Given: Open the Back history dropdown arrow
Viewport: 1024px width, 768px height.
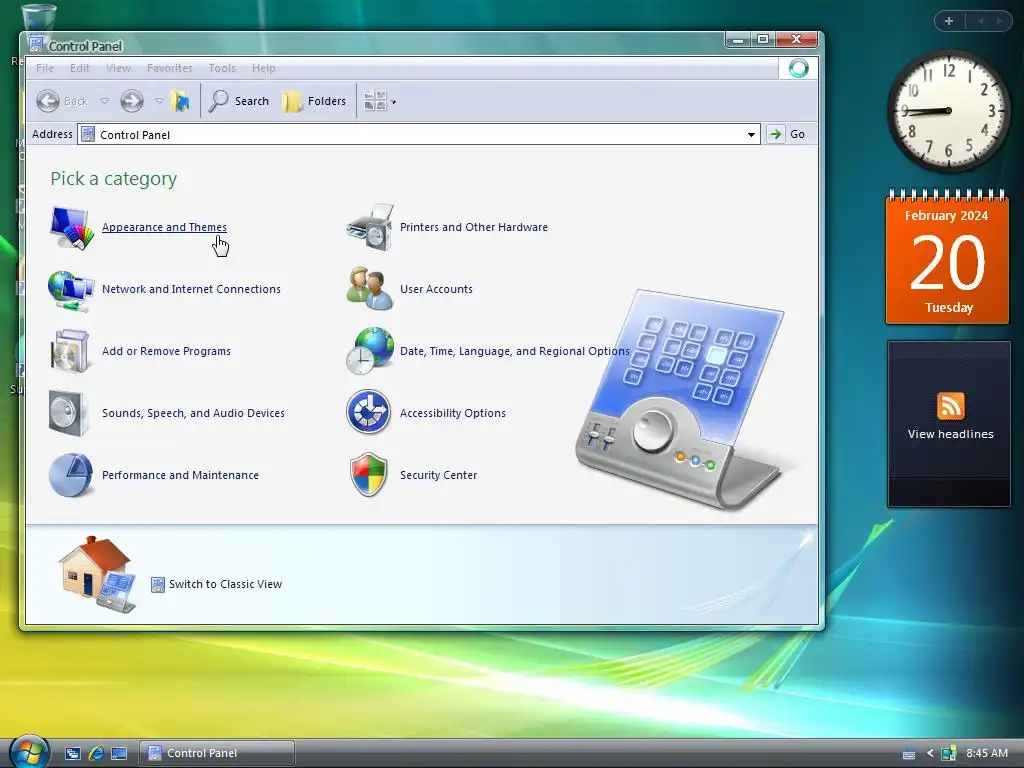Looking at the screenshot, I should click(x=104, y=101).
